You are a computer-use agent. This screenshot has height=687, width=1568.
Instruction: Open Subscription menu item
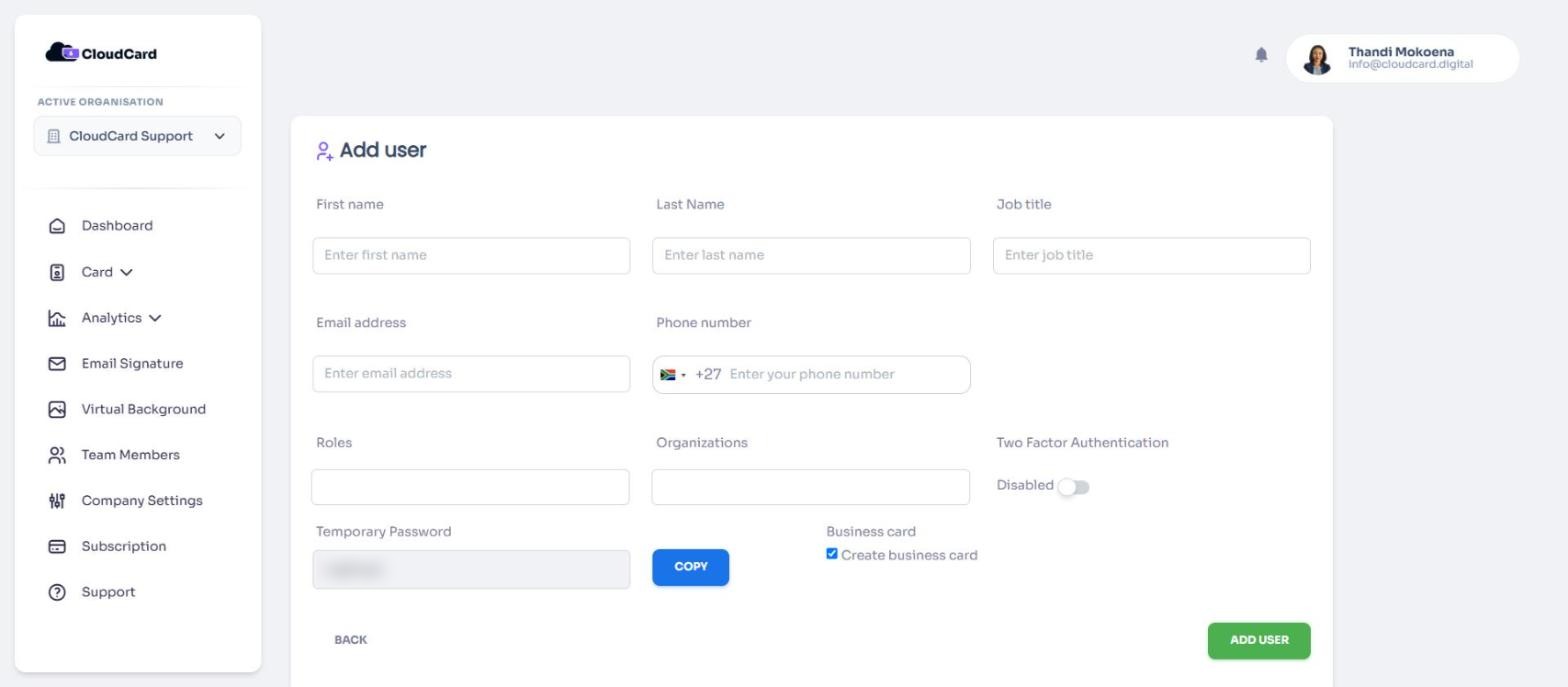pos(123,547)
